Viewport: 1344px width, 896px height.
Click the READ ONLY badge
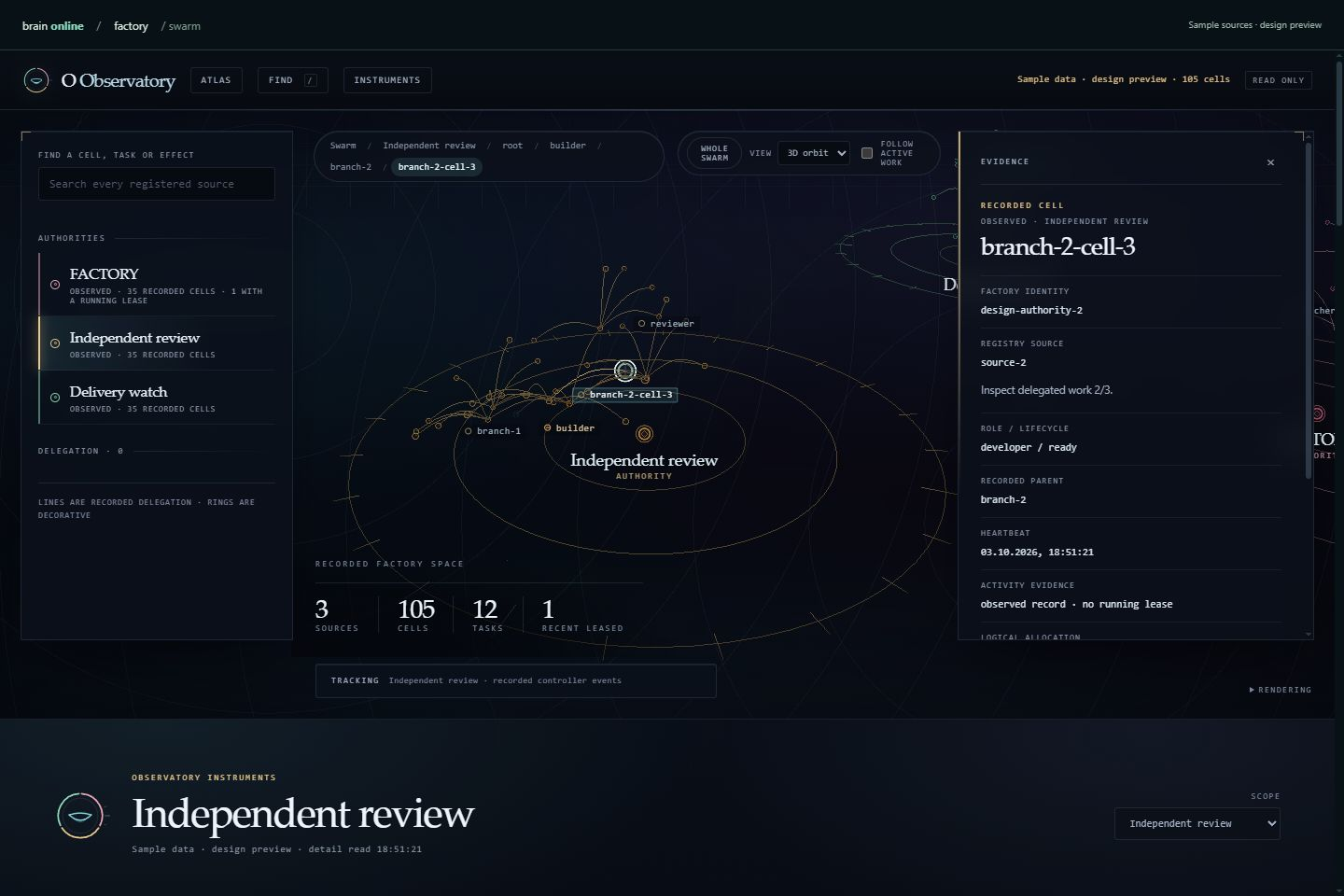click(x=1278, y=80)
